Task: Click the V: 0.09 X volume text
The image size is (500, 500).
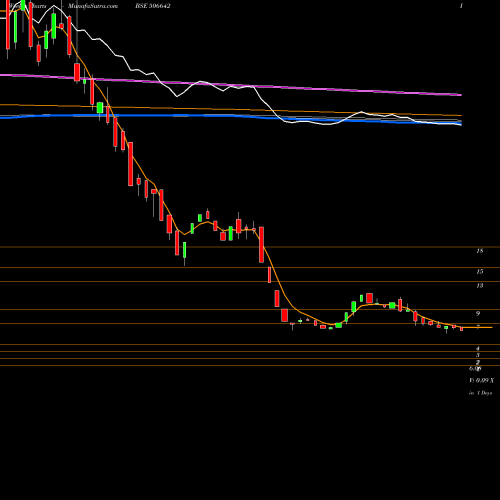Action: point(481,380)
